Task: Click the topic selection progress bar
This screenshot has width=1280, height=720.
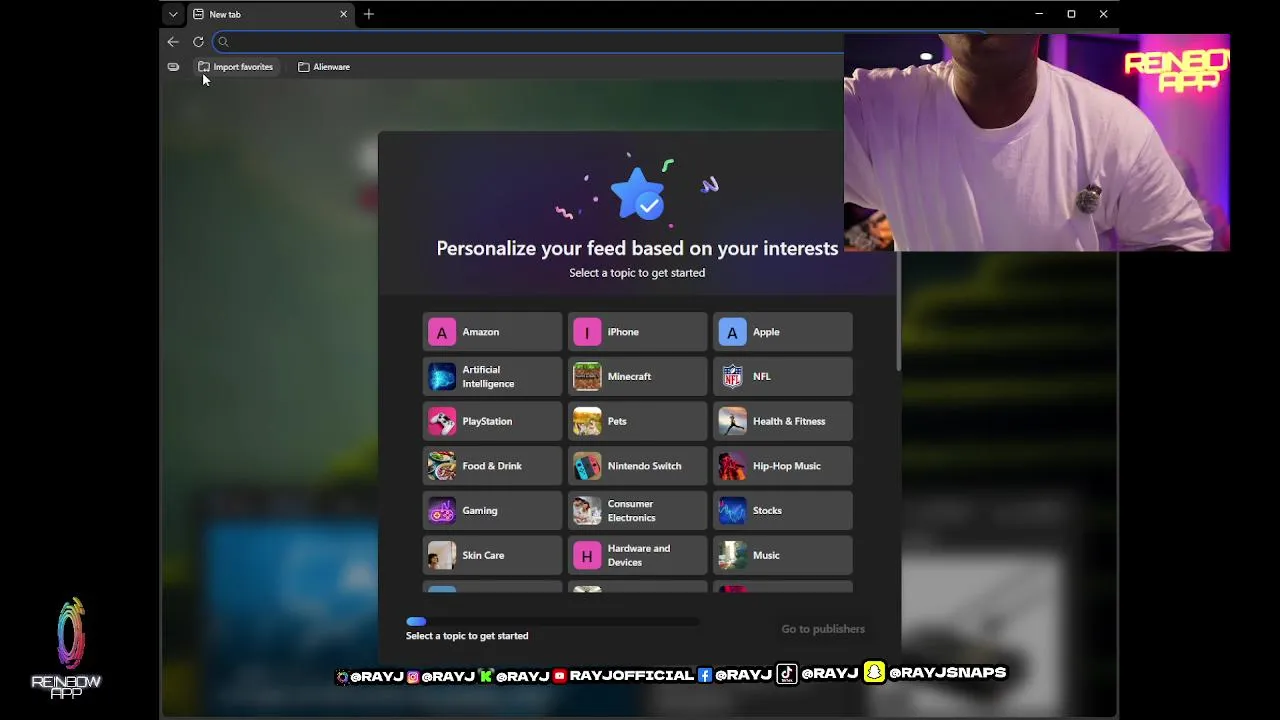Action: pyautogui.click(x=552, y=622)
